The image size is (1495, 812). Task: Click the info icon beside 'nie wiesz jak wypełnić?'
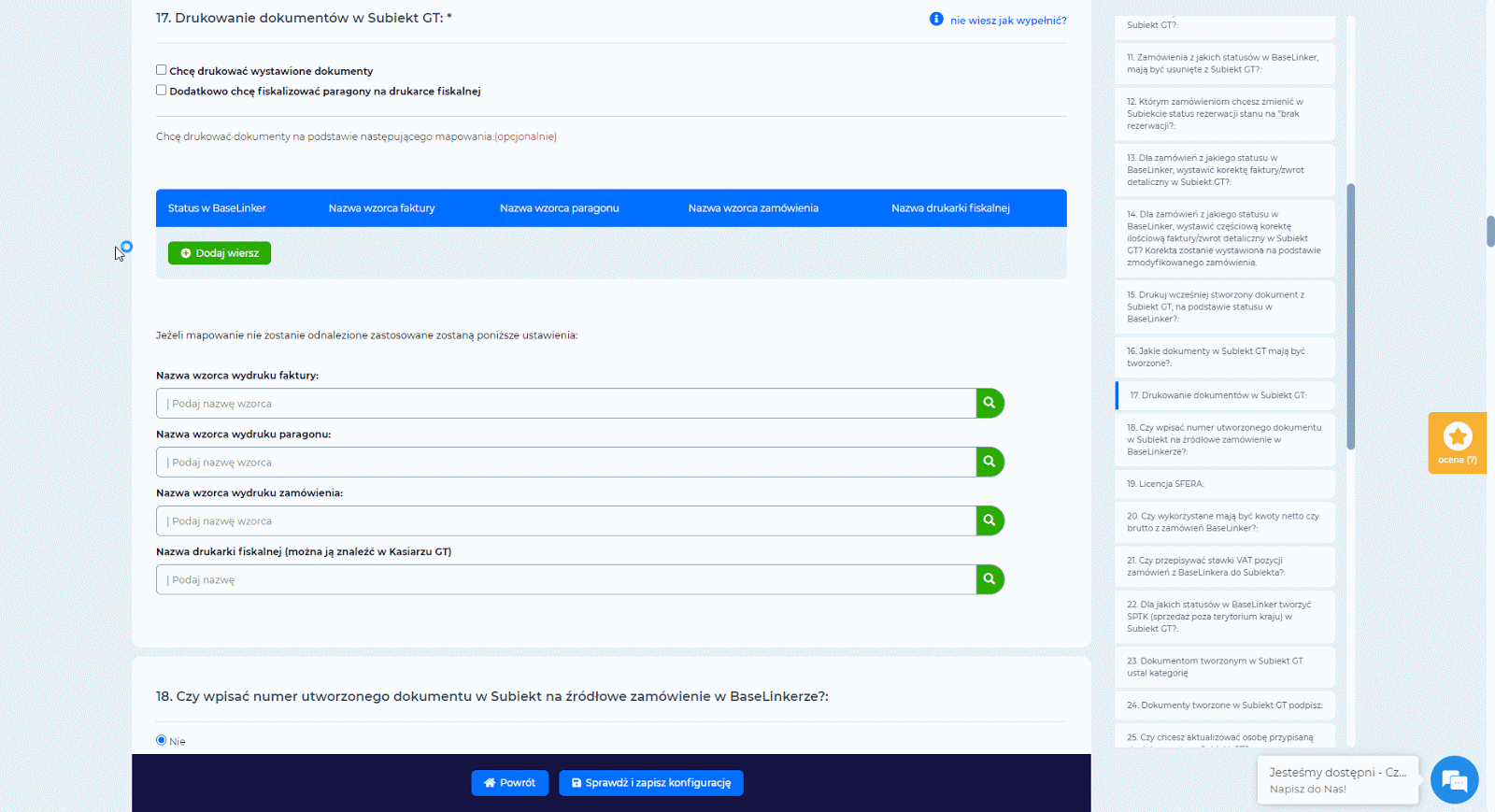point(936,19)
